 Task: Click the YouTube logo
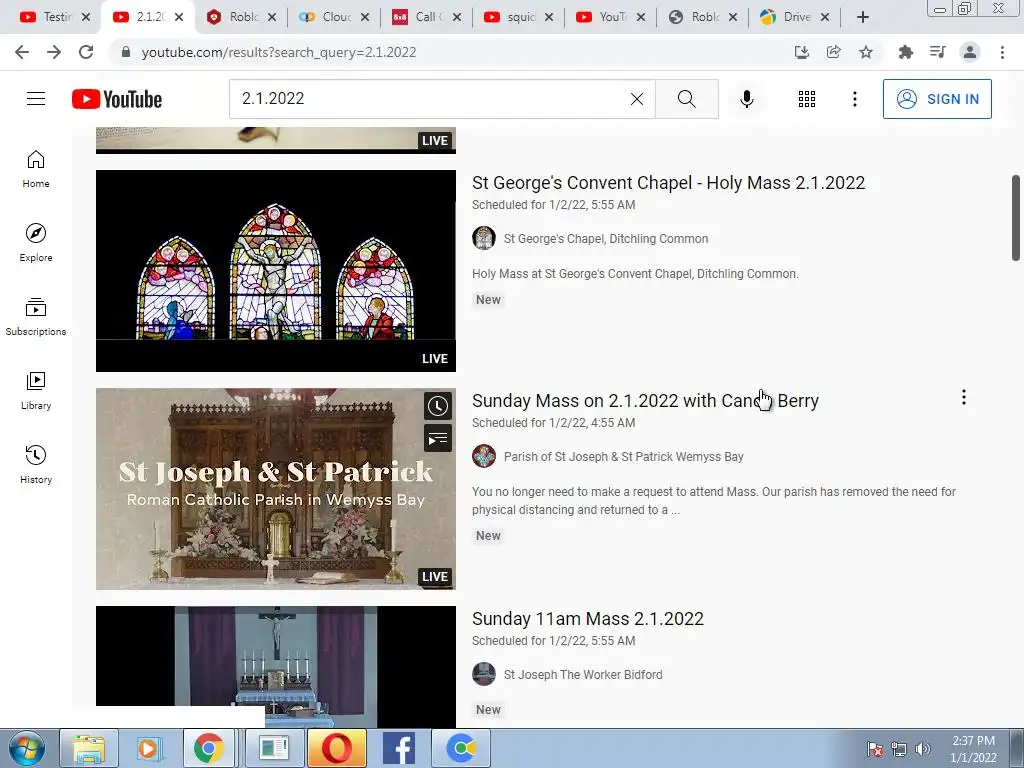click(x=117, y=99)
